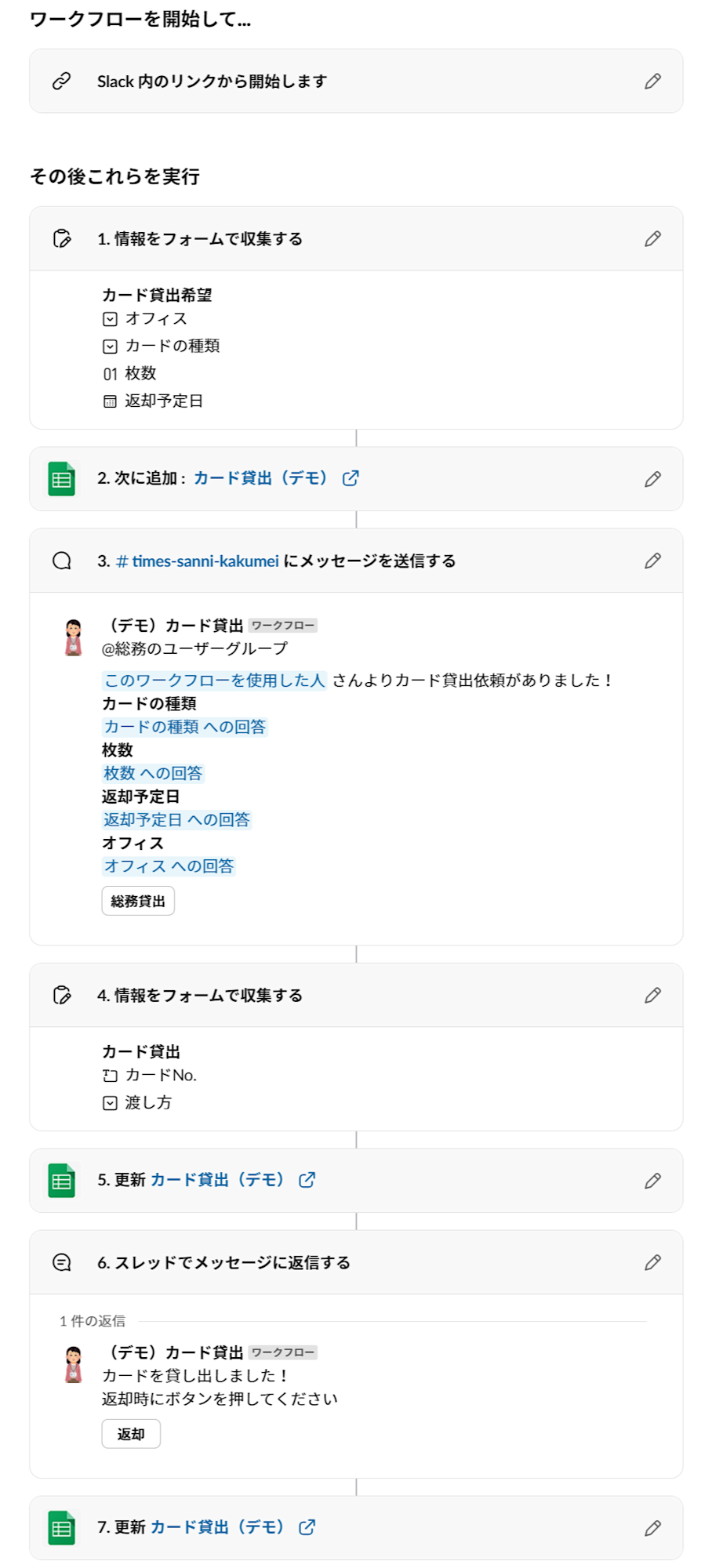The image size is (712, 1568).
Task: Open カード貸出（デモ）link in step 2
Action: (261, 478)
